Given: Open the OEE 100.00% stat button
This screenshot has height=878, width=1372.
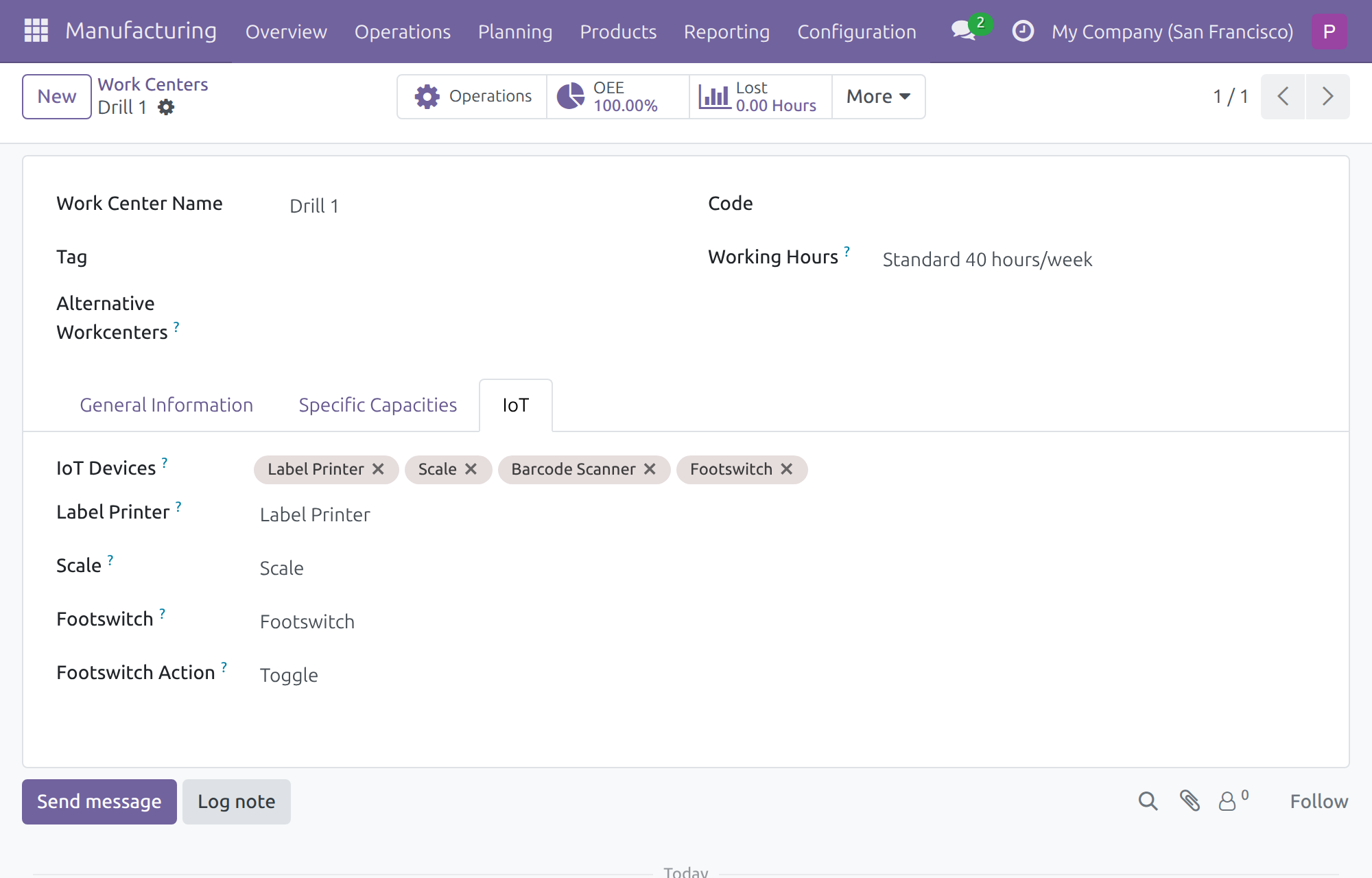Looking at the screenshot, I should click(618, 97).
